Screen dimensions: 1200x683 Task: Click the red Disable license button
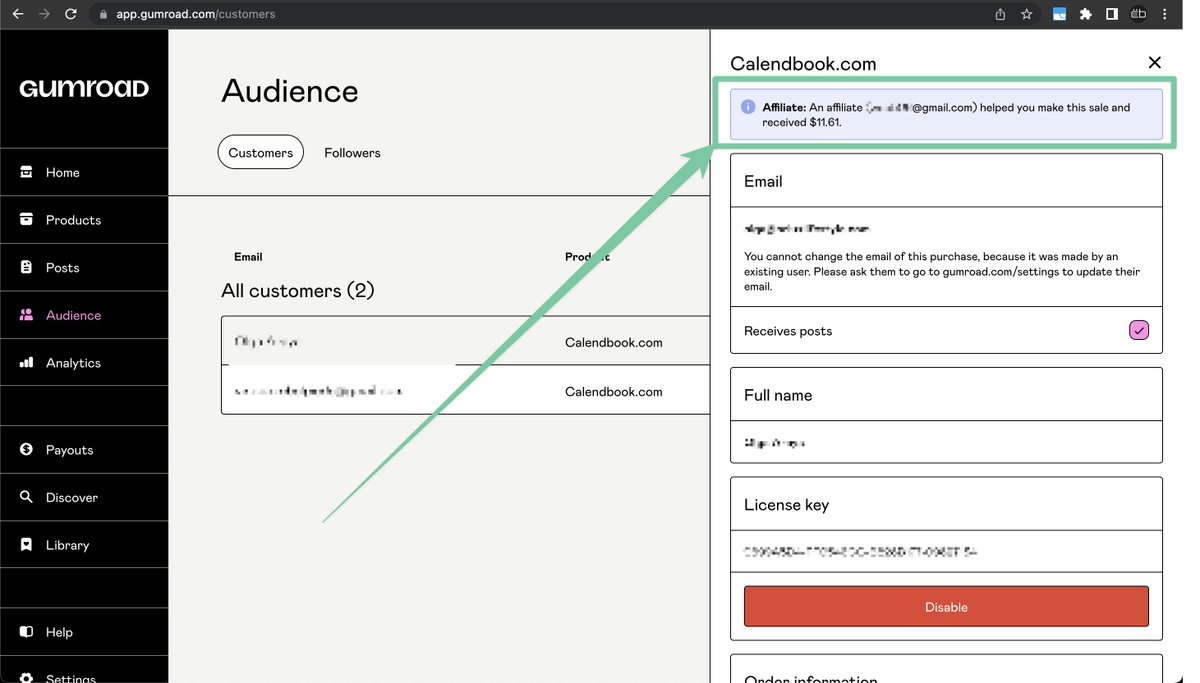point(946,607)
